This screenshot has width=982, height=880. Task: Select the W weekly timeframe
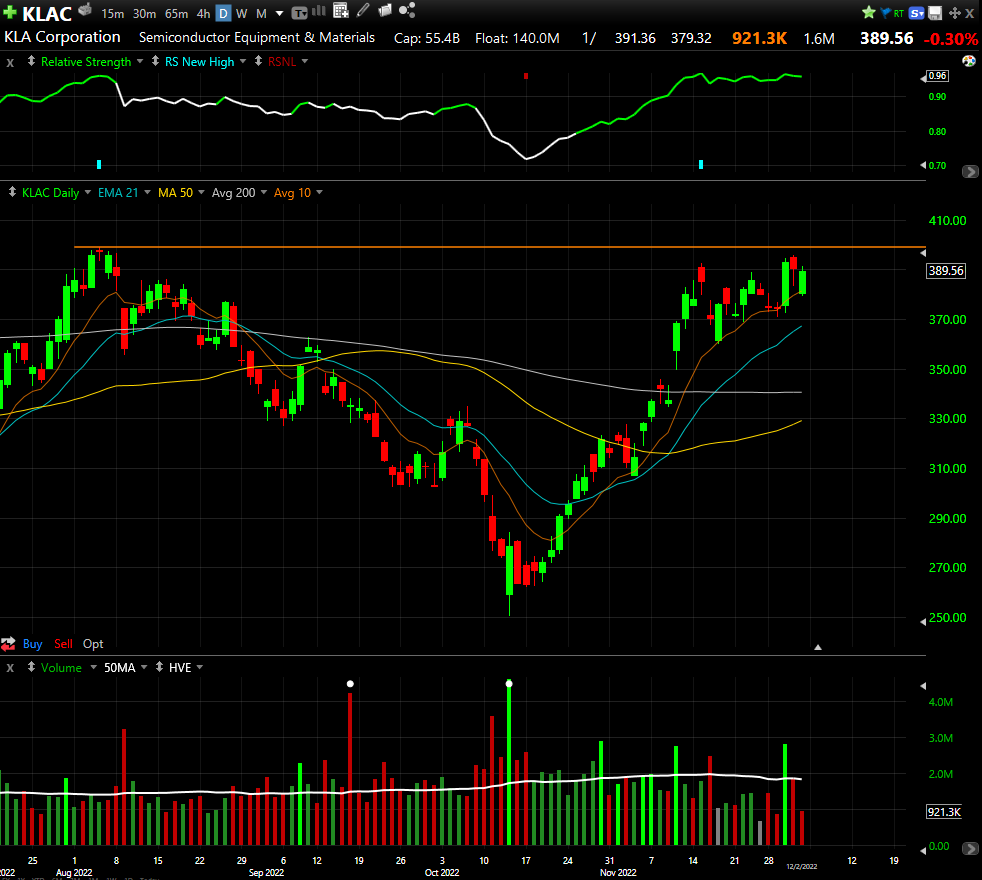[x=242, y=13]
